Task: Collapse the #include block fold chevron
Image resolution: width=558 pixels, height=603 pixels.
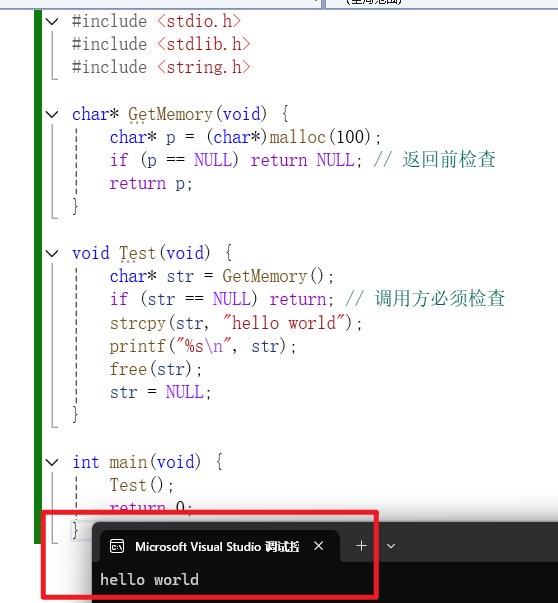Action: [x=52, y=22]
